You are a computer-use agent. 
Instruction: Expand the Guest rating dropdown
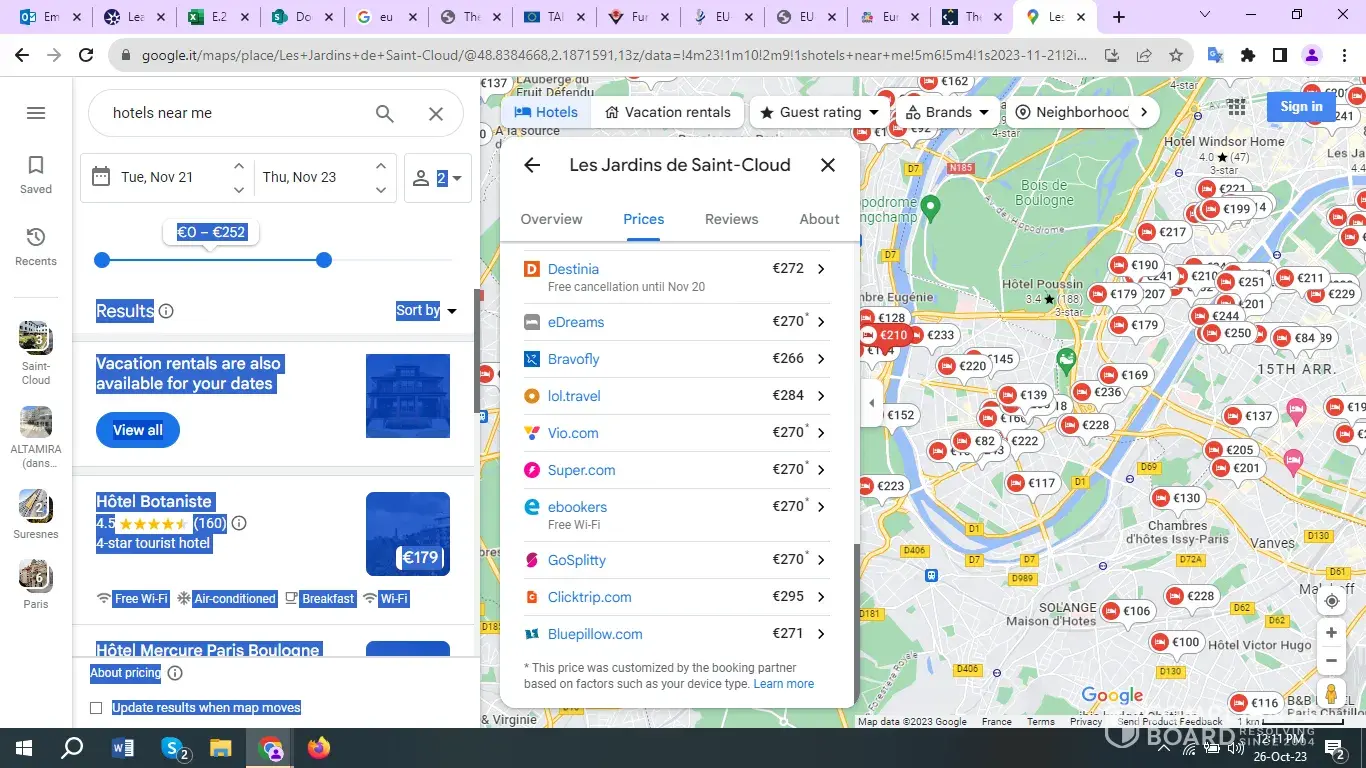[x=820, y=112]
